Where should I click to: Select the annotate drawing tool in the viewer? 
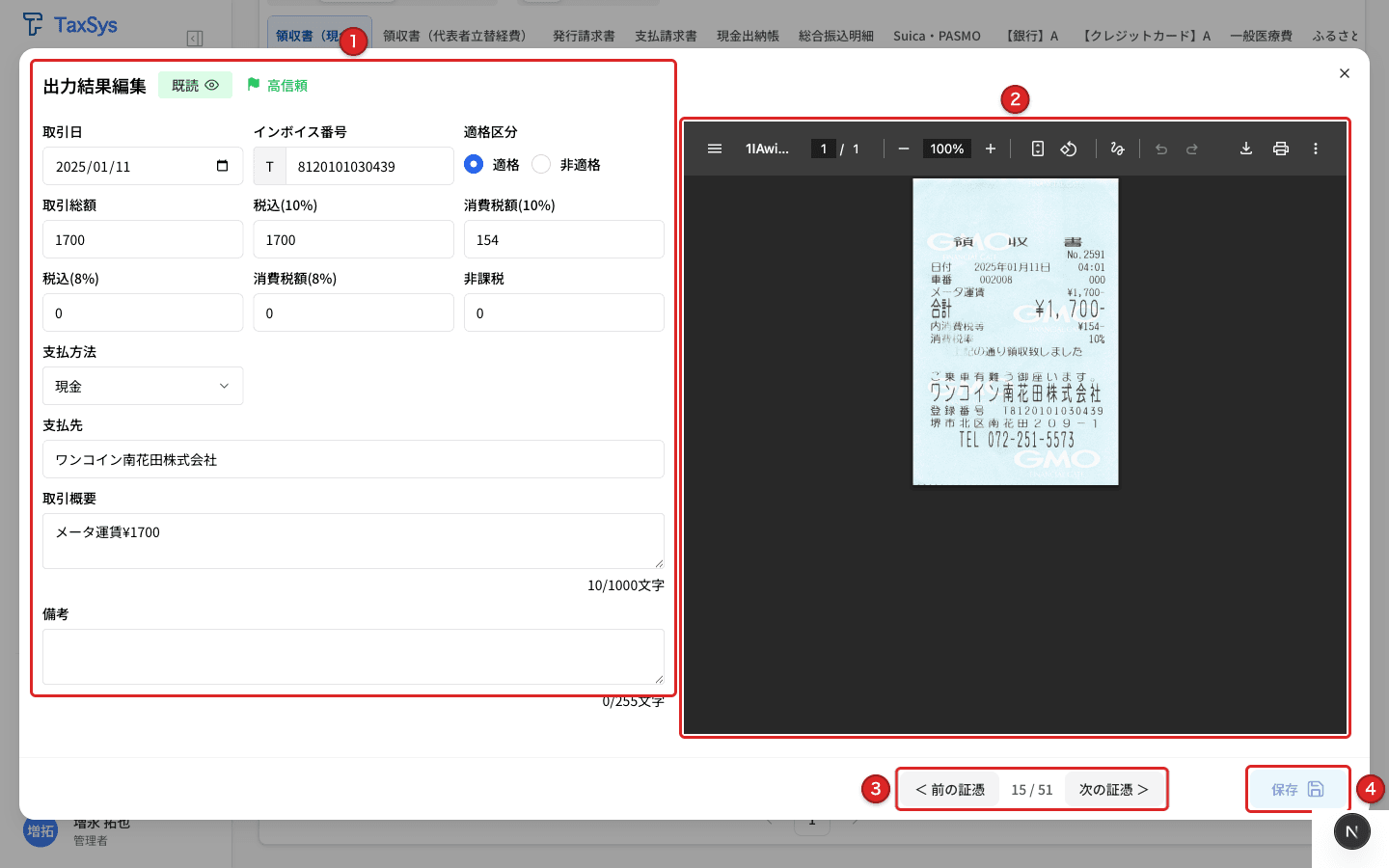(x=1117, y=149)
